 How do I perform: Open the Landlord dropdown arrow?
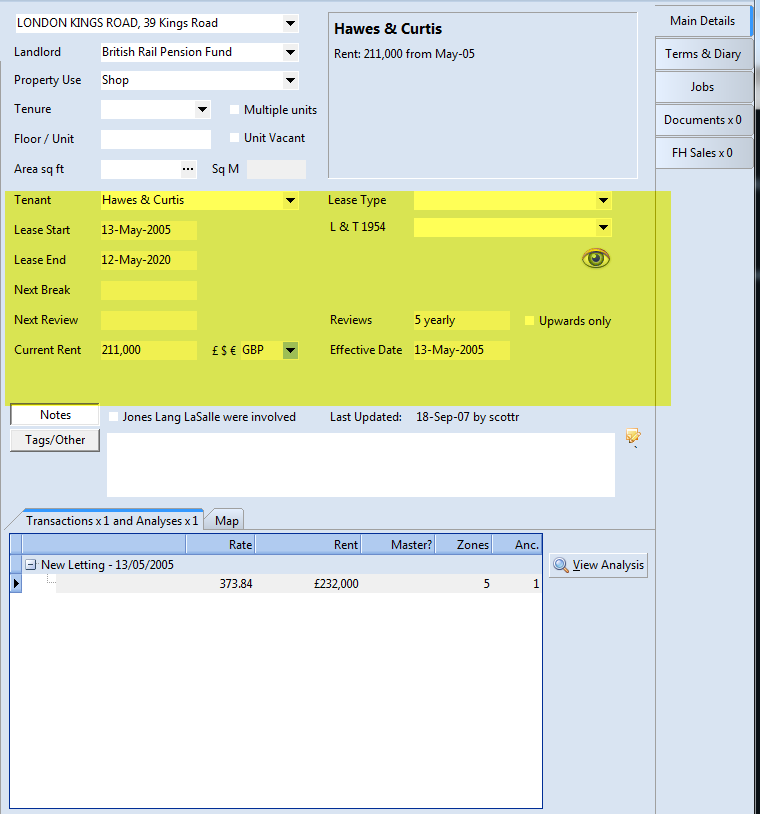291,52
